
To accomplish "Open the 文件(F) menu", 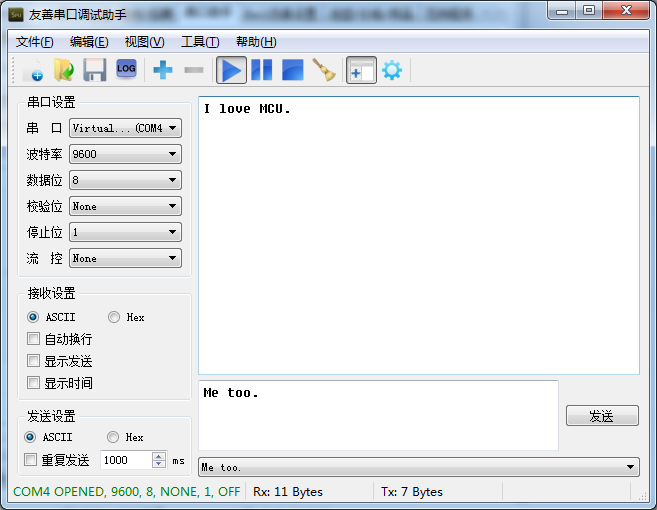I will click(34, 41).
